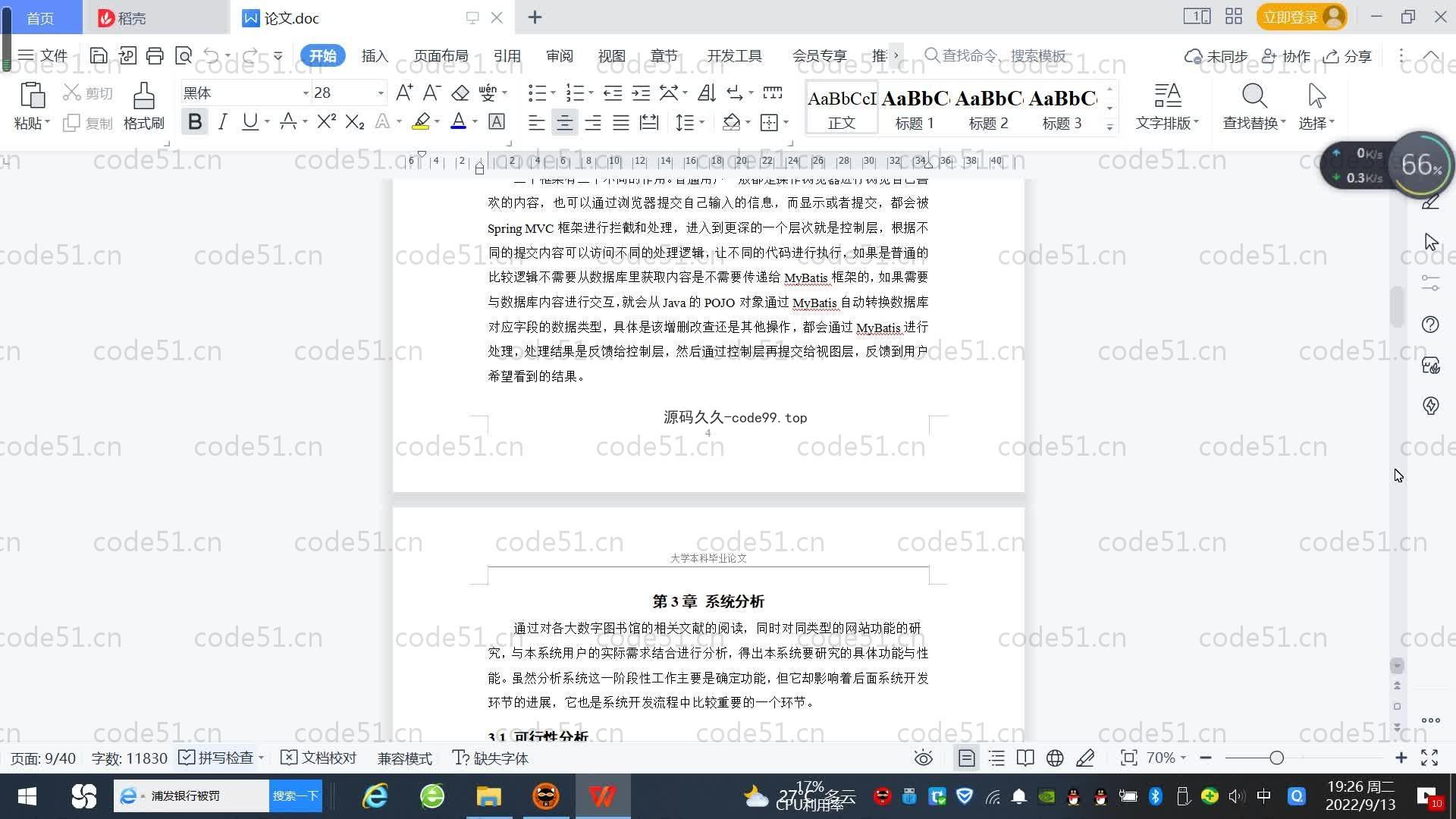
Task: Click the Save document icon
Action: point(98,55)
